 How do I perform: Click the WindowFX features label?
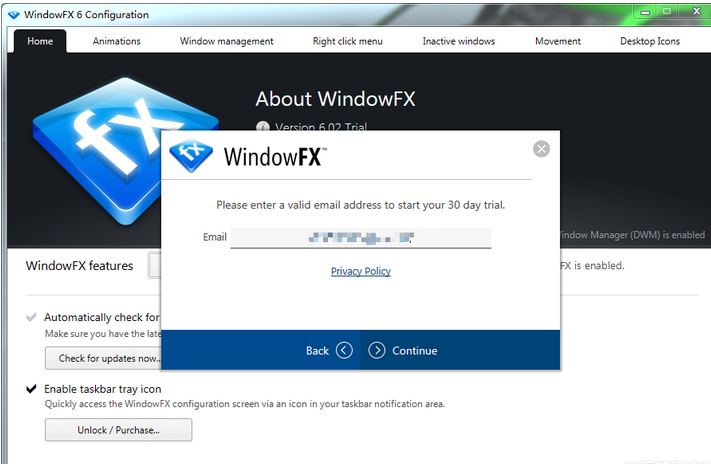(79, 266)
